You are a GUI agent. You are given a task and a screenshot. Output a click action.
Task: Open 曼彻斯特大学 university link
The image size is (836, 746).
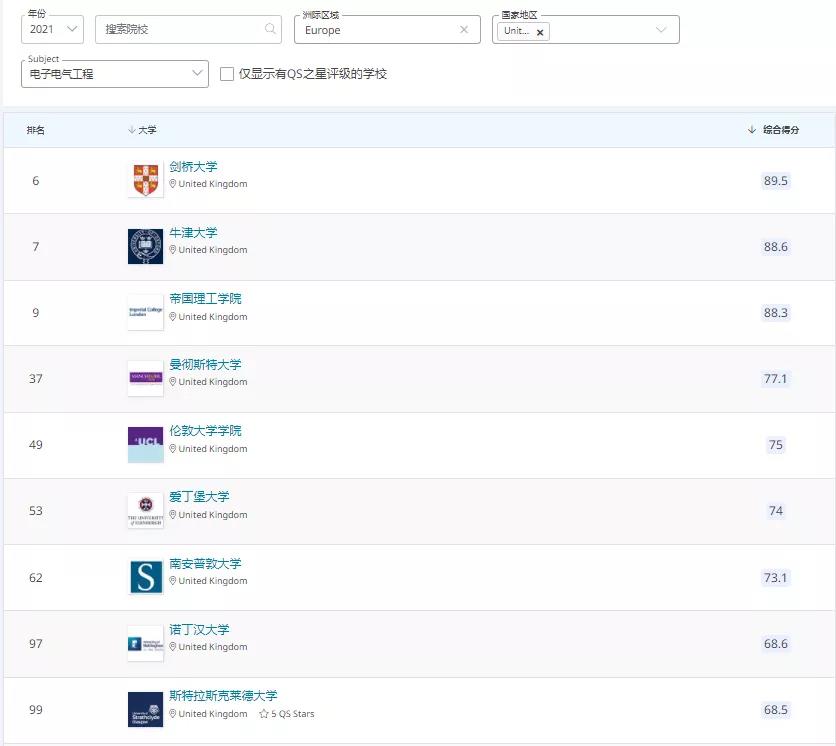(x=205, y=364)
